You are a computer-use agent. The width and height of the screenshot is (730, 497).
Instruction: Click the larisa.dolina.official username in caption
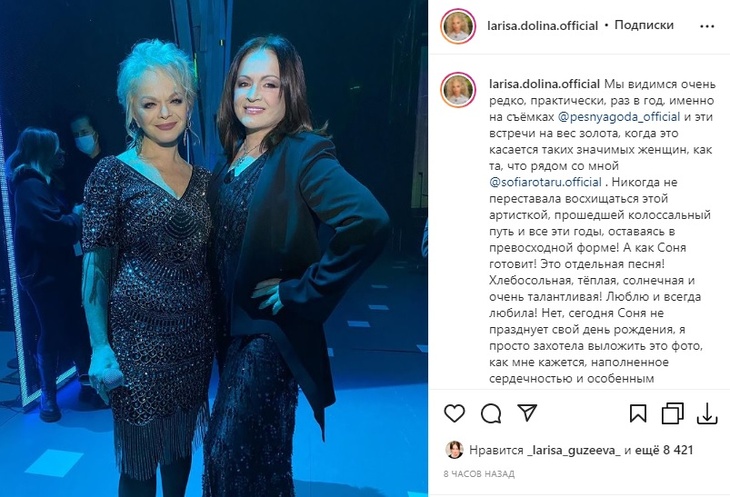point(544,84)
